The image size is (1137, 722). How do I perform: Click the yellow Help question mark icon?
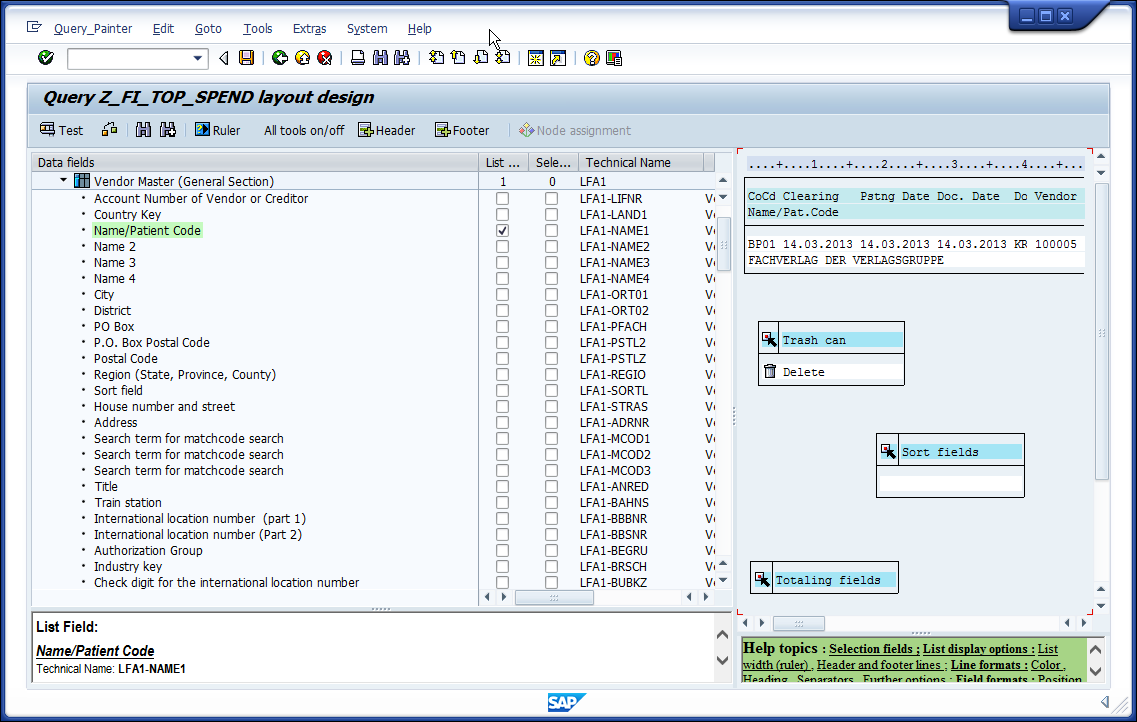point(592,58)
